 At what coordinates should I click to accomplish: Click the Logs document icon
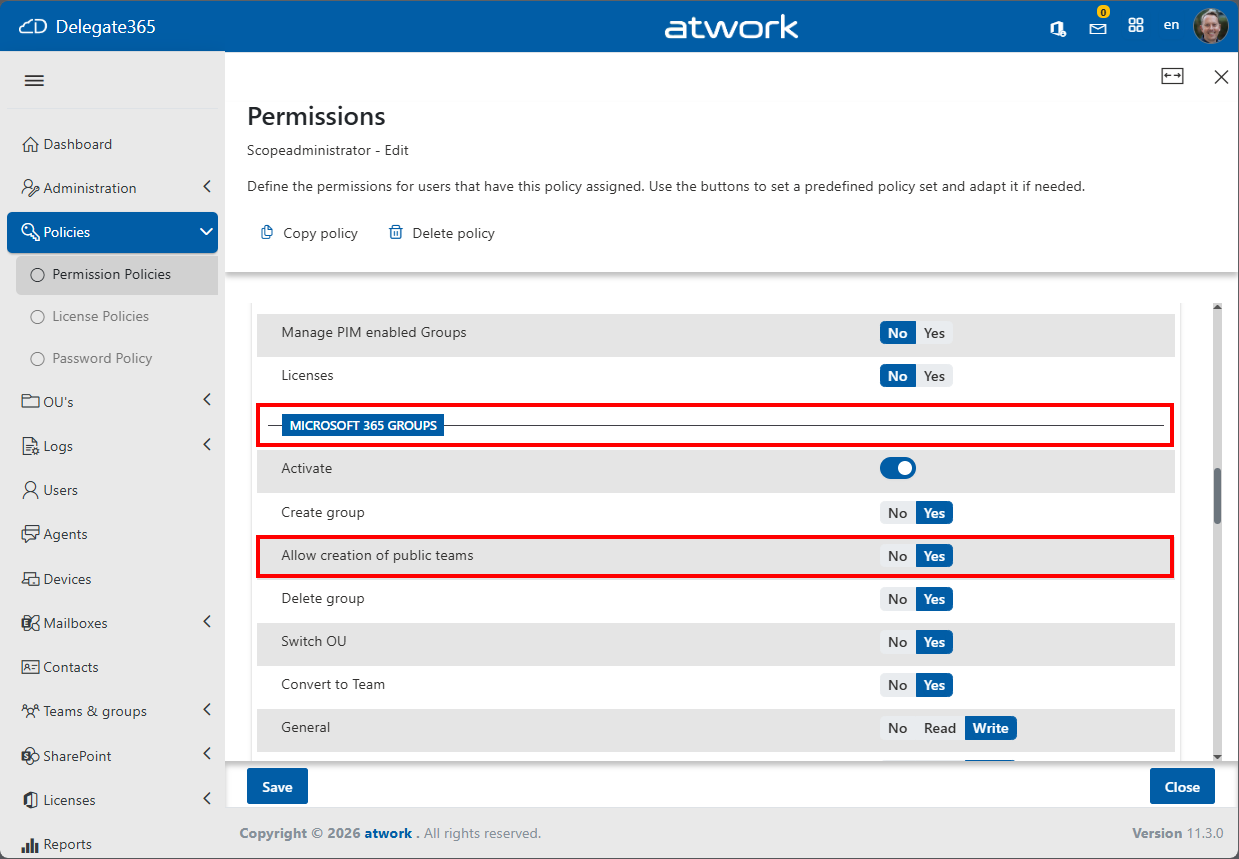(30, 446)
